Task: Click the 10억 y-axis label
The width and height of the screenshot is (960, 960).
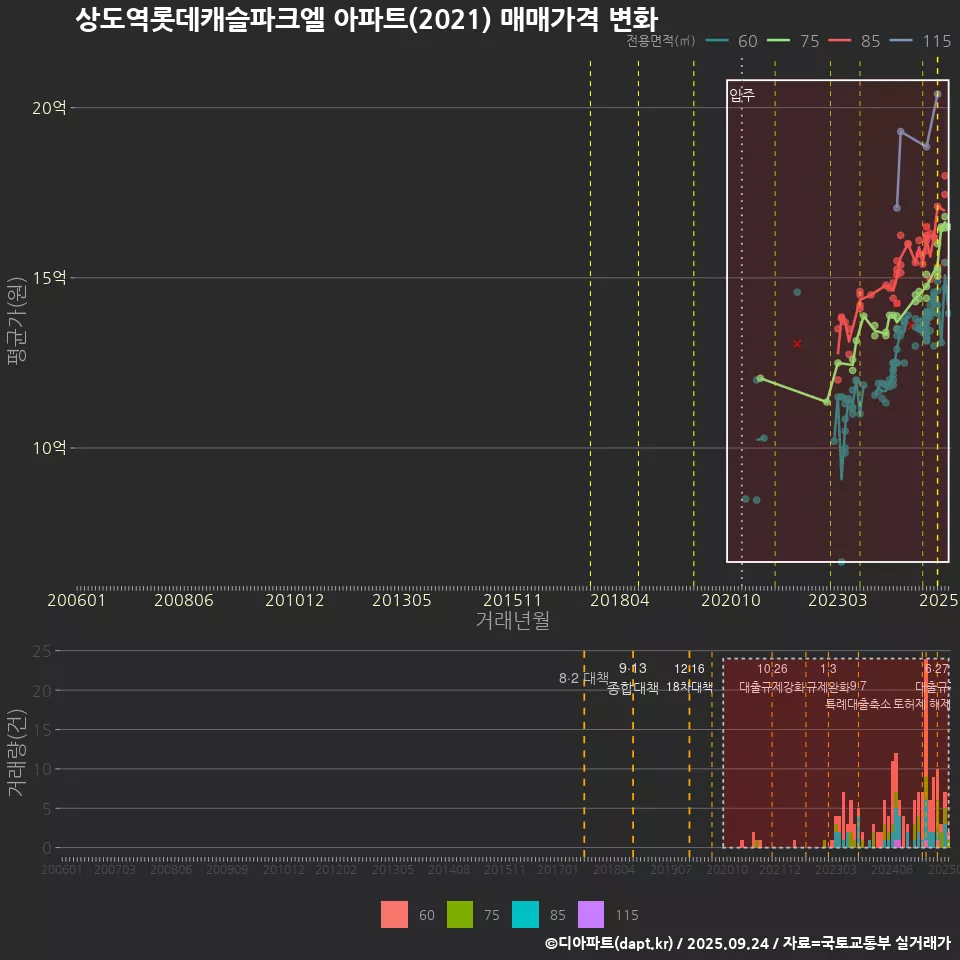Action: click(49, 448)
